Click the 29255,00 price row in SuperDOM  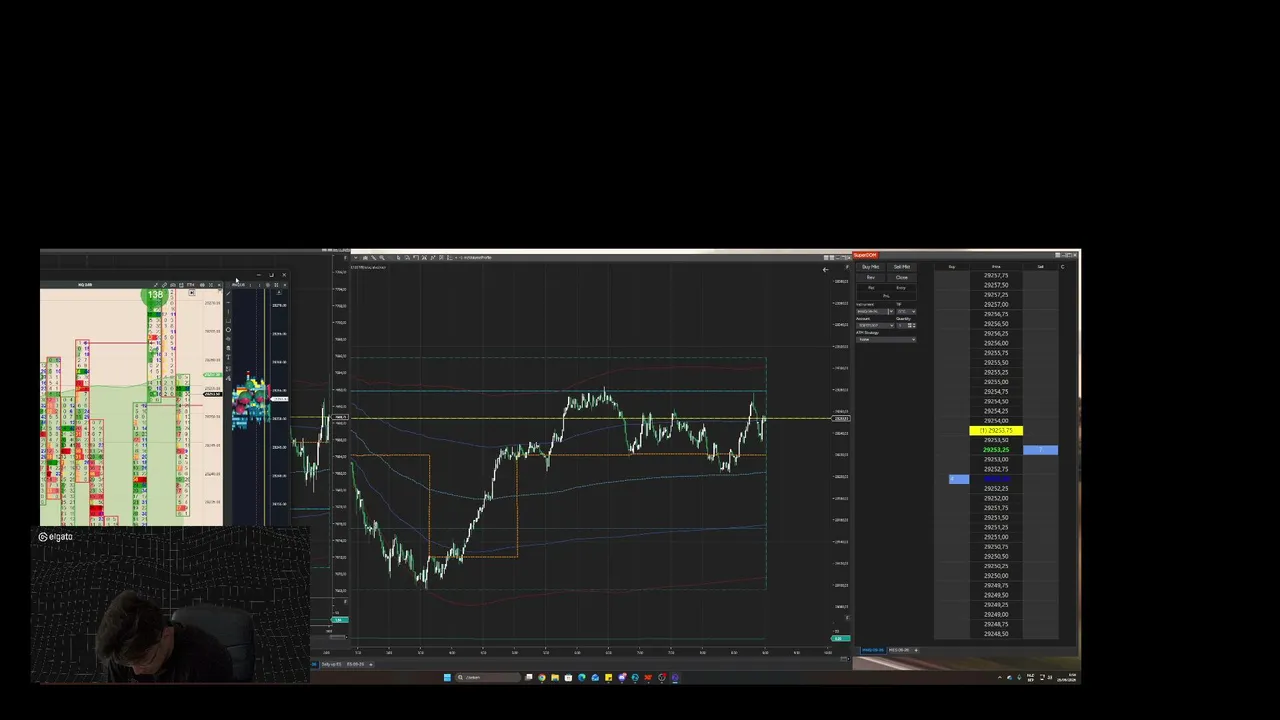click(x=996, y=382)
